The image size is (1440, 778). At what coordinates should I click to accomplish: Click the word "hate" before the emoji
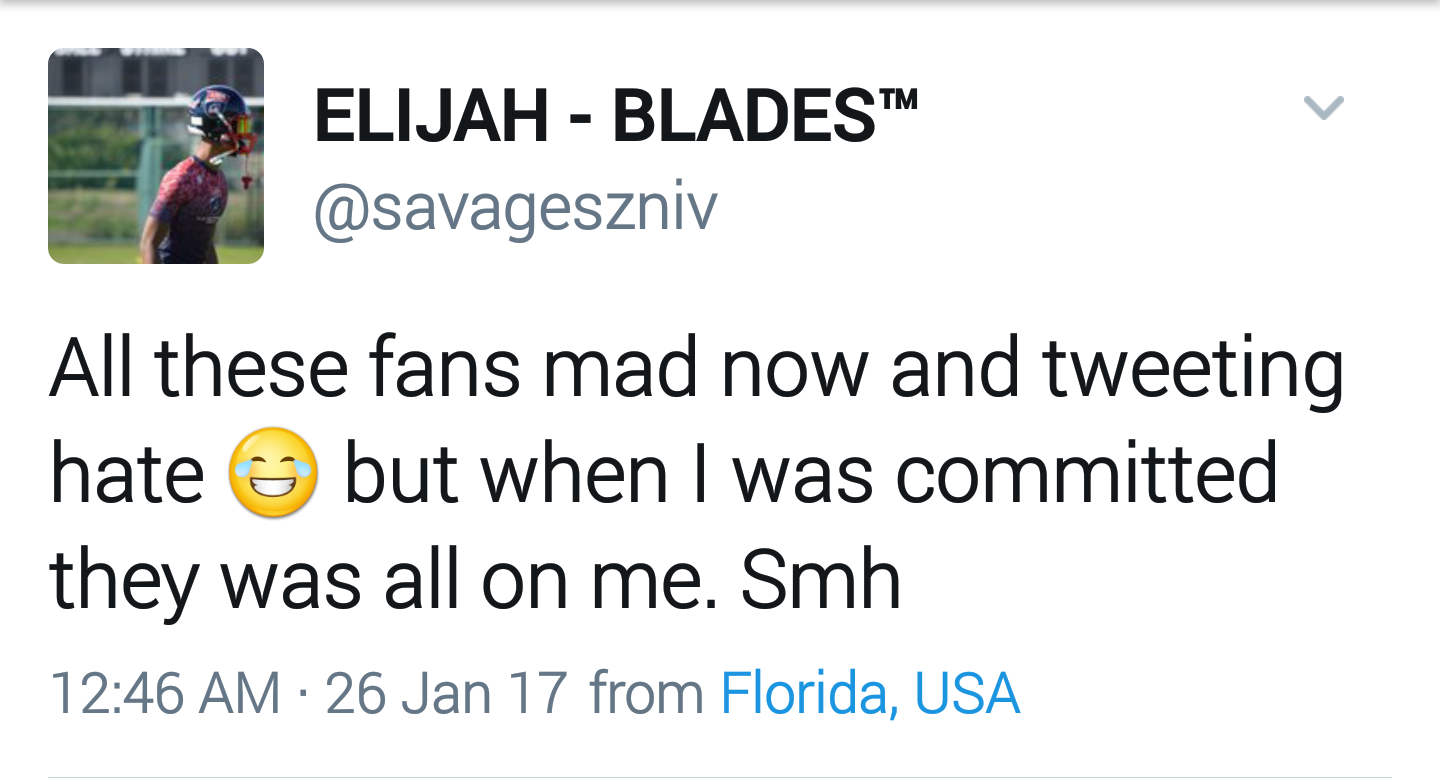click(x=127, y=473)
